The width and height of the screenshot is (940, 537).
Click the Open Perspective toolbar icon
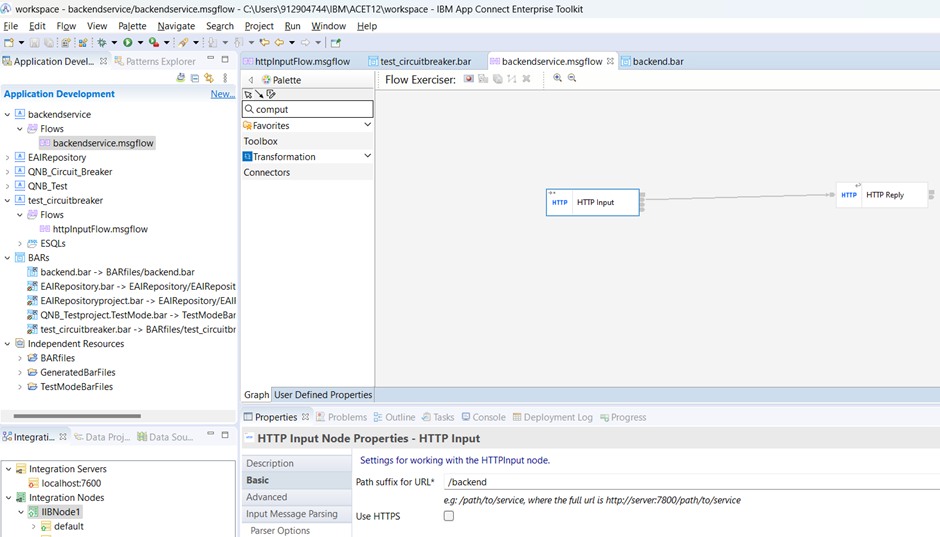[x=336, y=43]
